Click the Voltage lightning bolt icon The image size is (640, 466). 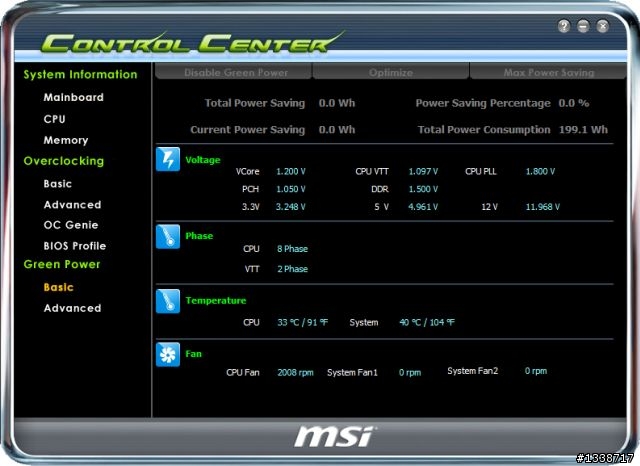point(168,159)
